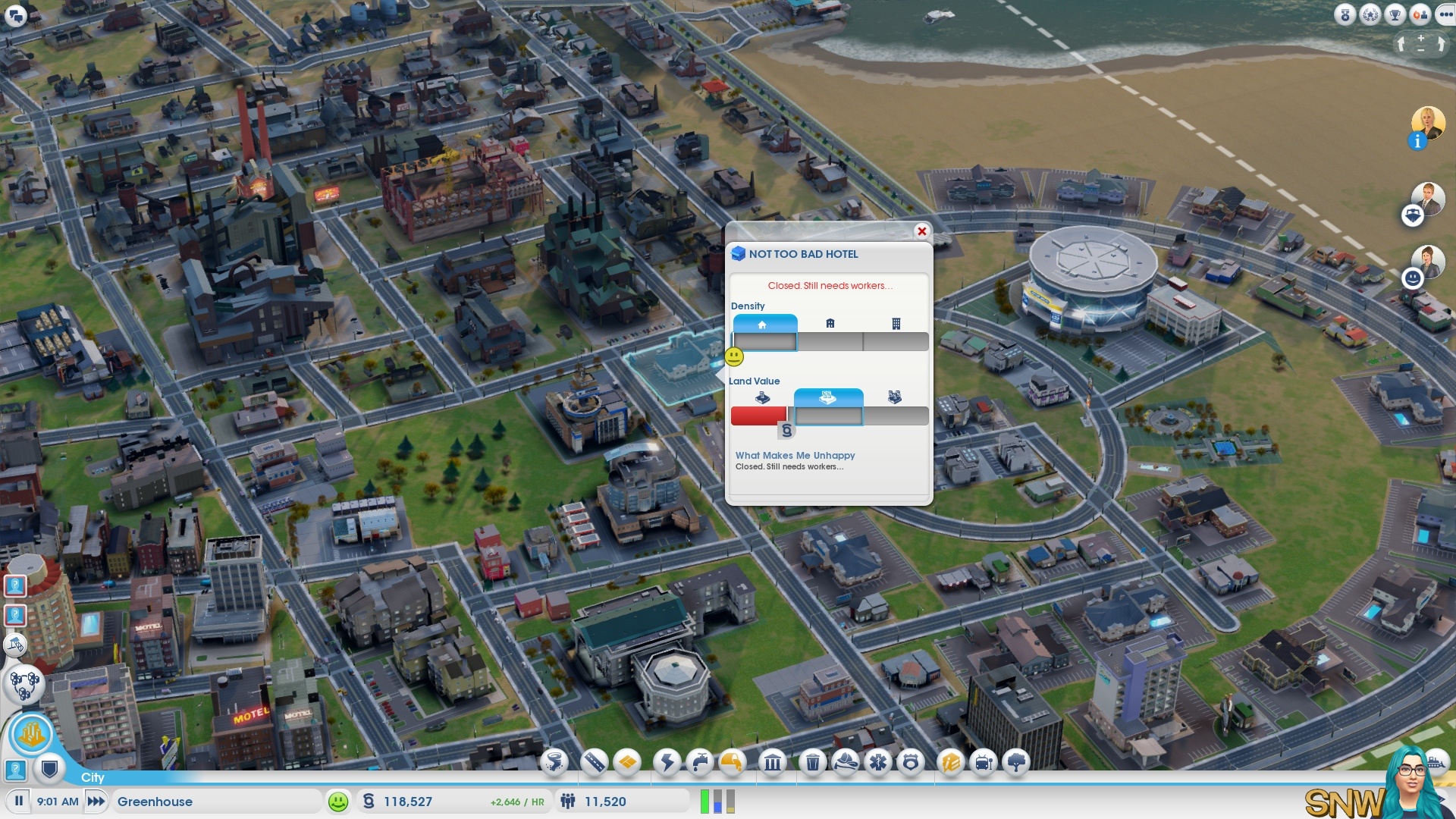Toggle fast-forward simulation speed

click(x=96, y=801)
